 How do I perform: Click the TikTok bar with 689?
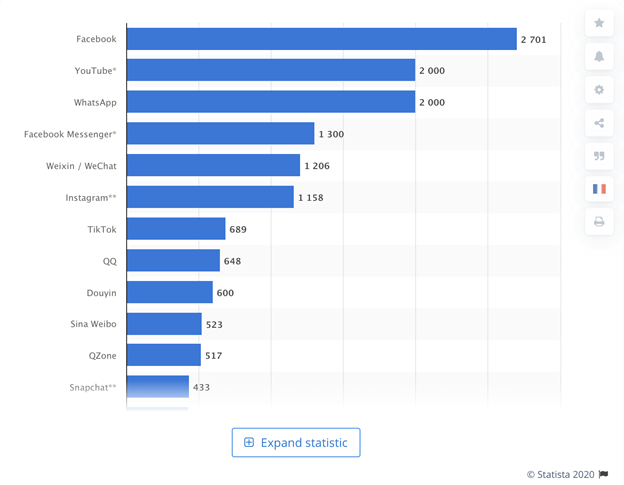point(176,228)
